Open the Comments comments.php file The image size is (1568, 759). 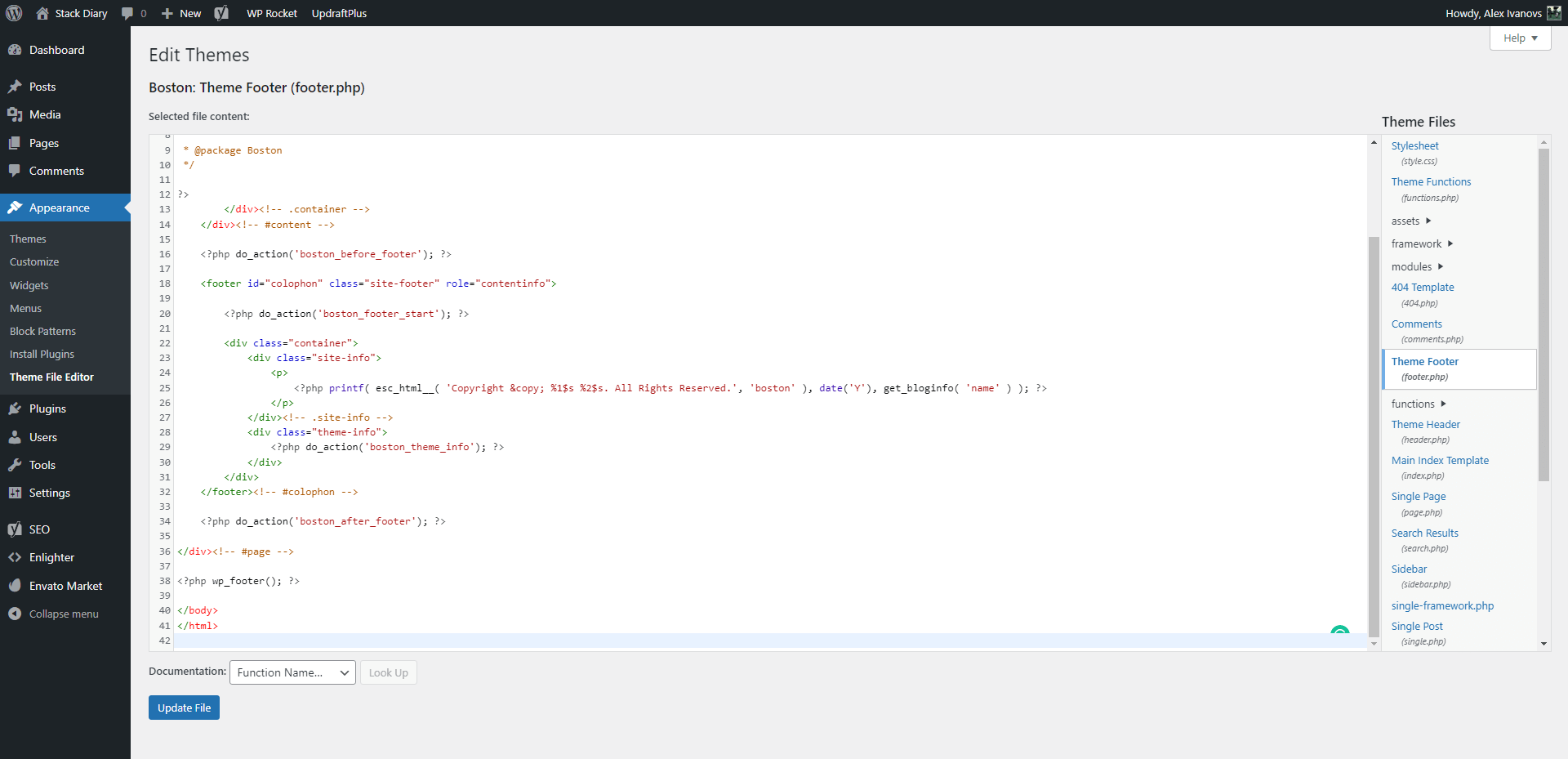(x=1416, y=324)
